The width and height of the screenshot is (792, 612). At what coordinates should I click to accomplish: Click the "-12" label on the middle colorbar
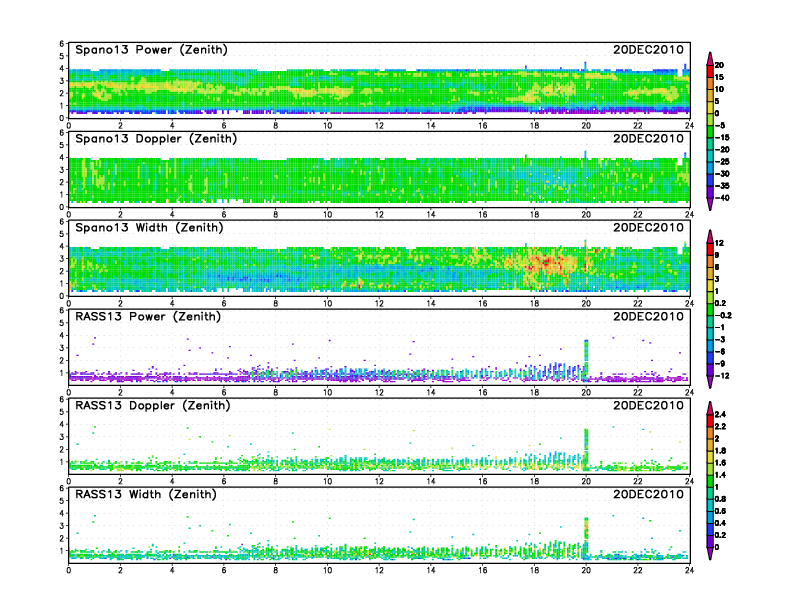(722, 376)
